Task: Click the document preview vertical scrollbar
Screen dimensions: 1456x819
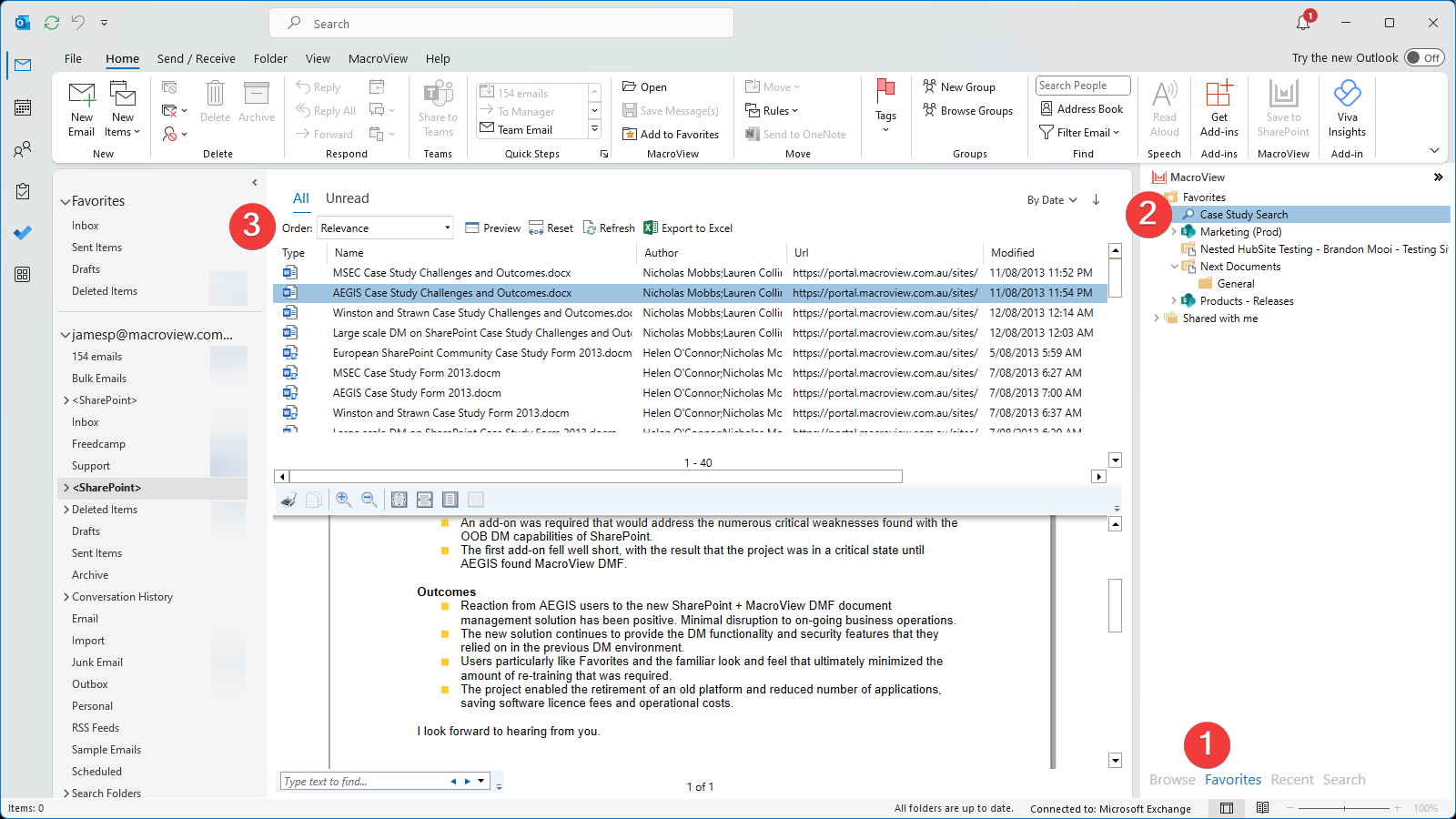Action: pos(1116,605)
